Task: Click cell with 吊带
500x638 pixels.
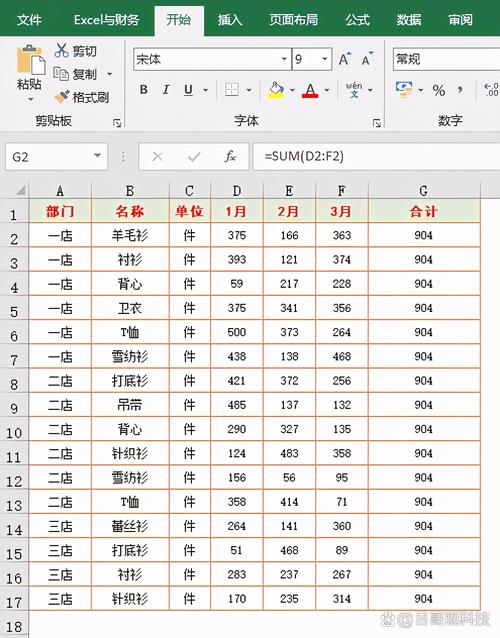Action: click(130, 405)
